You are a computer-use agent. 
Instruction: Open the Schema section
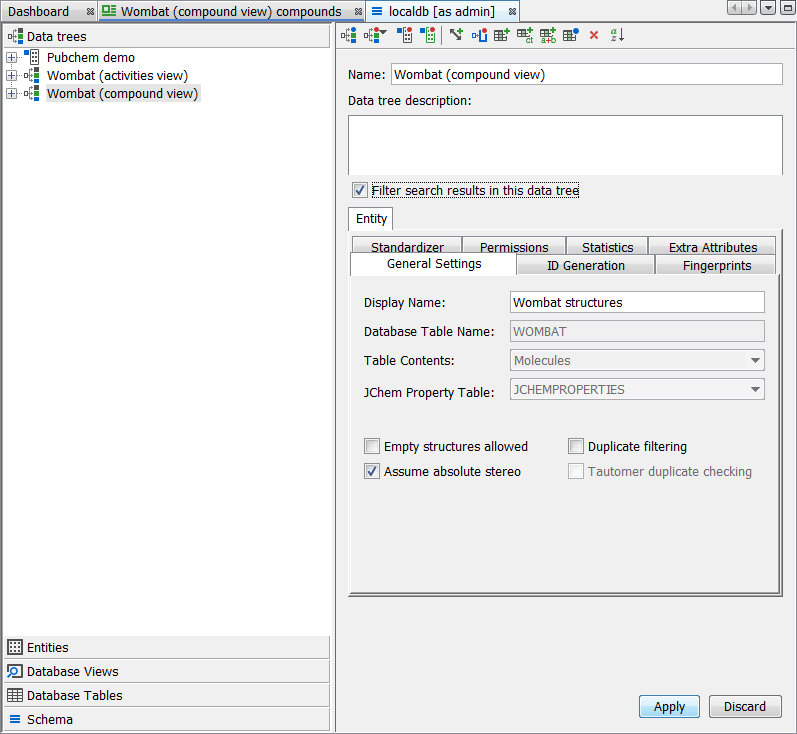pos(167,719)
